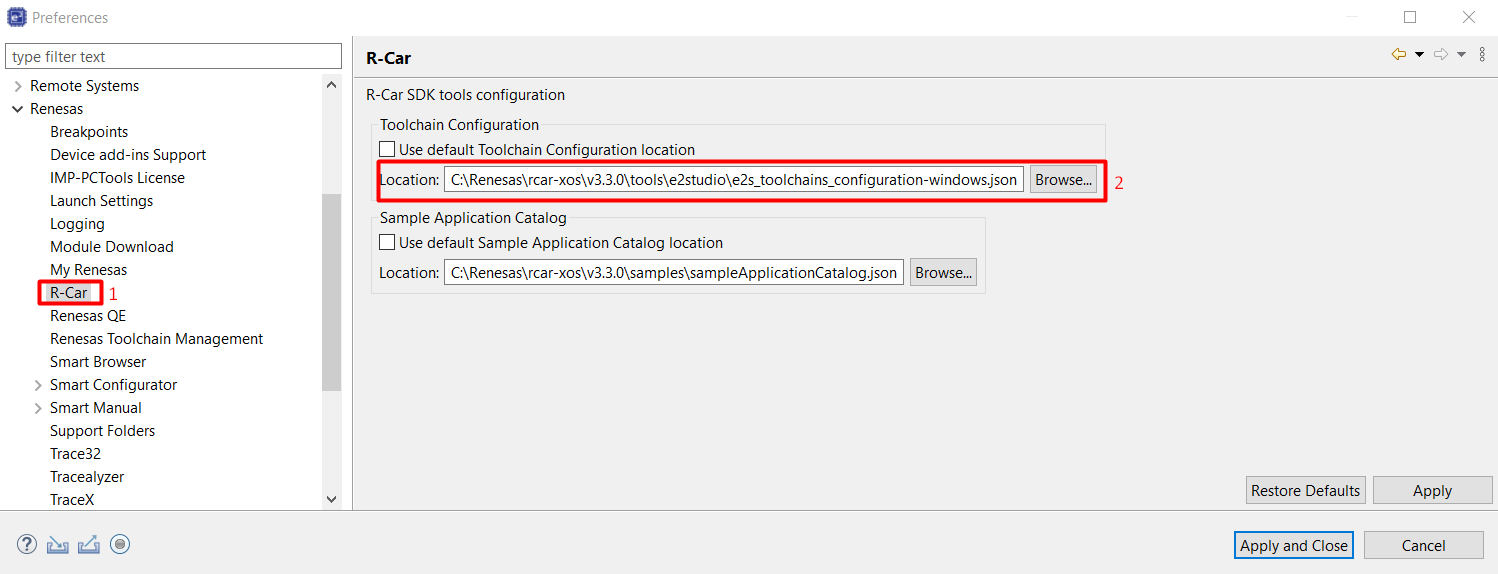The width and height of the screenshot is (1498, 574).
Task: Click the back navigation arrow icon
Action: coord(1398,55)
